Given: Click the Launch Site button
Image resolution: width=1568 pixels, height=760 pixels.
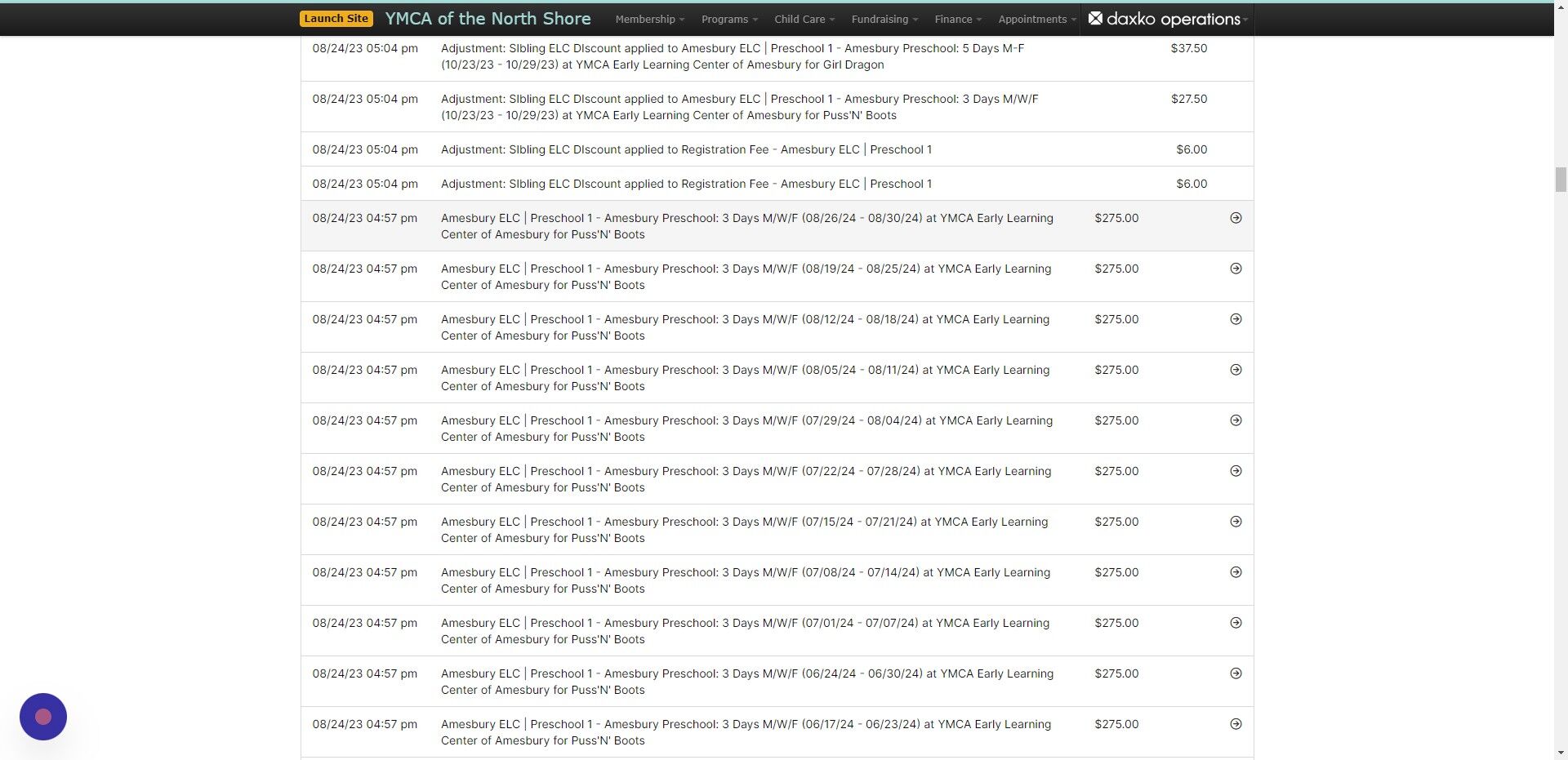Looking at the screenshot, I should [336, 17].
